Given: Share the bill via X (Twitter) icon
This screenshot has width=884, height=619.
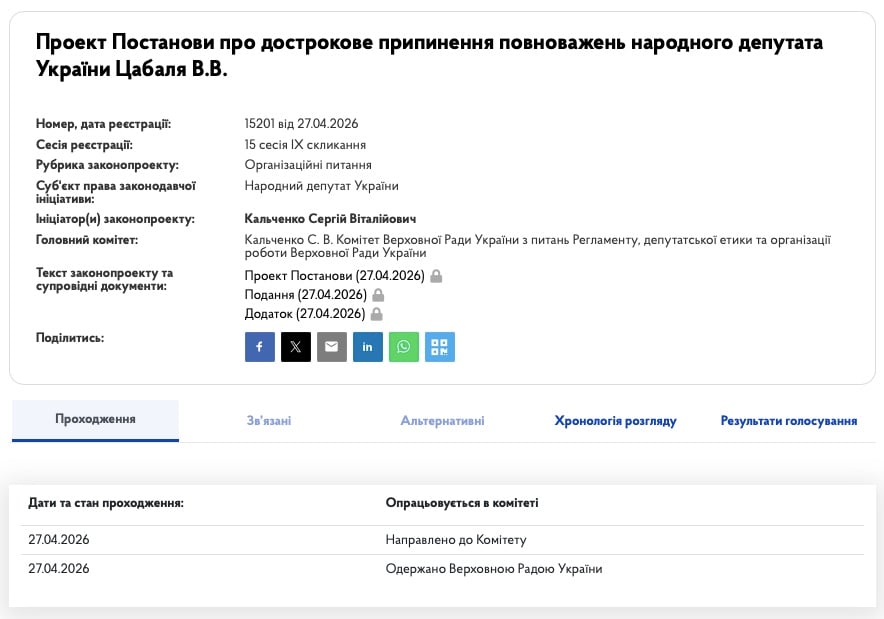Looking at the screenshot, I should point(295,346).
